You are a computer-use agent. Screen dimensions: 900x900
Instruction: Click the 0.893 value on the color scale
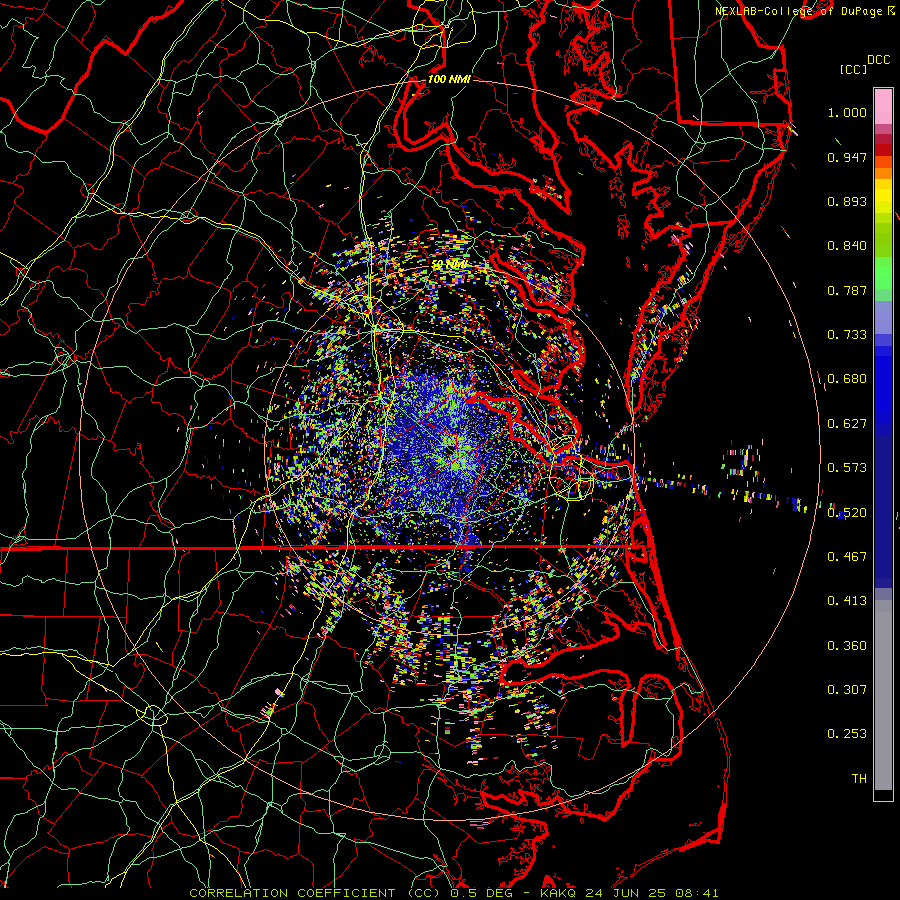point(847,201)
